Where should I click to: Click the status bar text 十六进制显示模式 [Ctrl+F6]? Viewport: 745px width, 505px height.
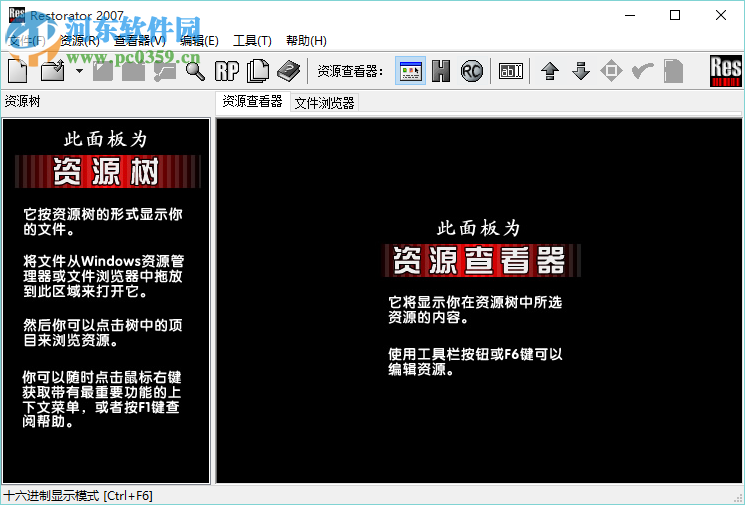[x=78, y=496]
